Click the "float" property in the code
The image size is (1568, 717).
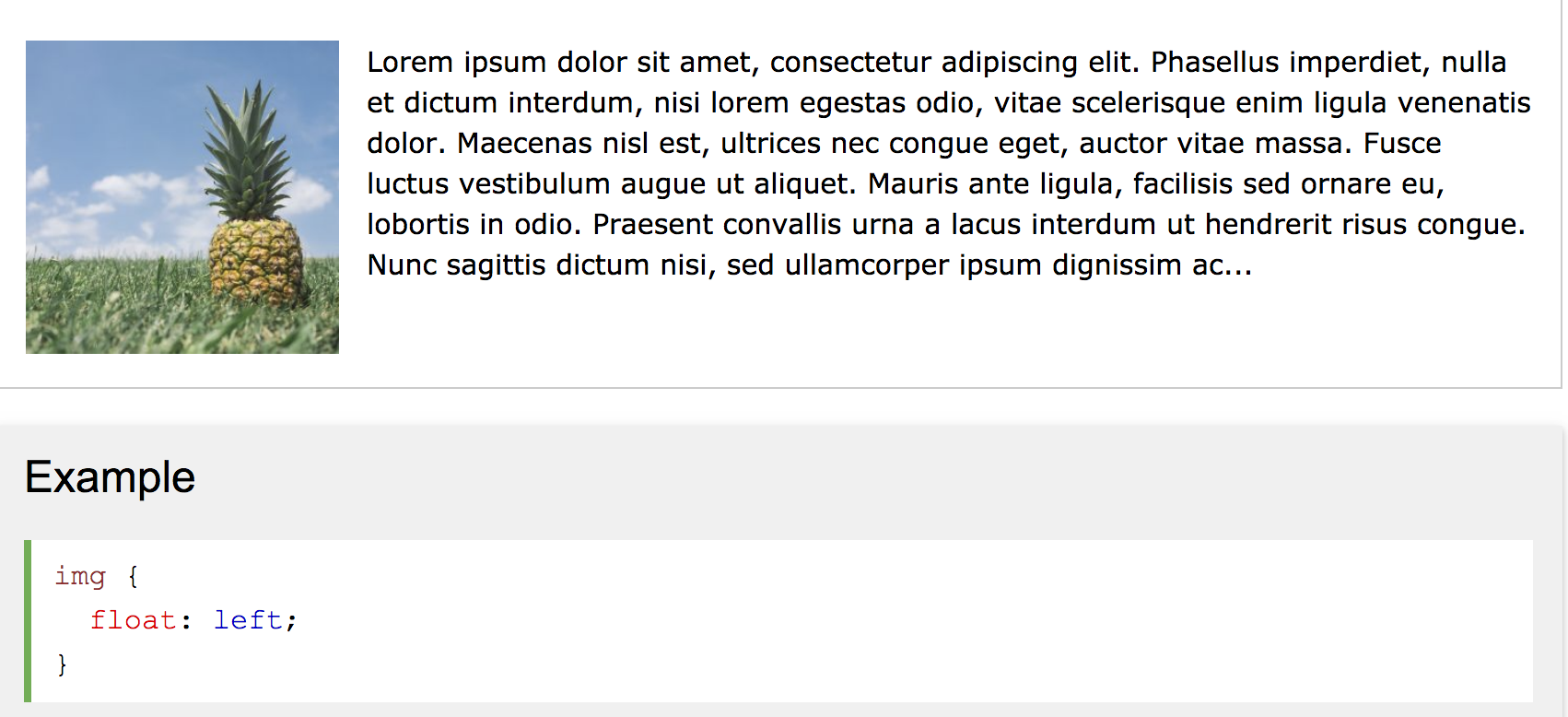coord(133,620)
